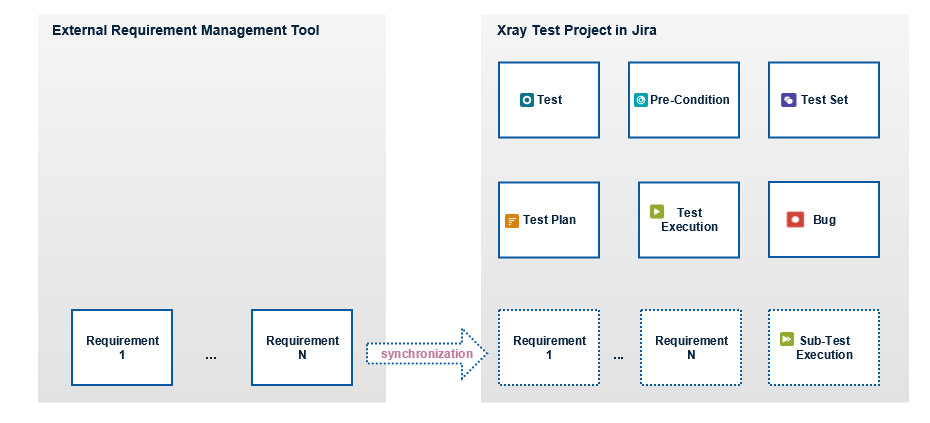Click the ellipsis between Xray project requirements
Viewport: 930px width, 423px height.
pos(619,358)
